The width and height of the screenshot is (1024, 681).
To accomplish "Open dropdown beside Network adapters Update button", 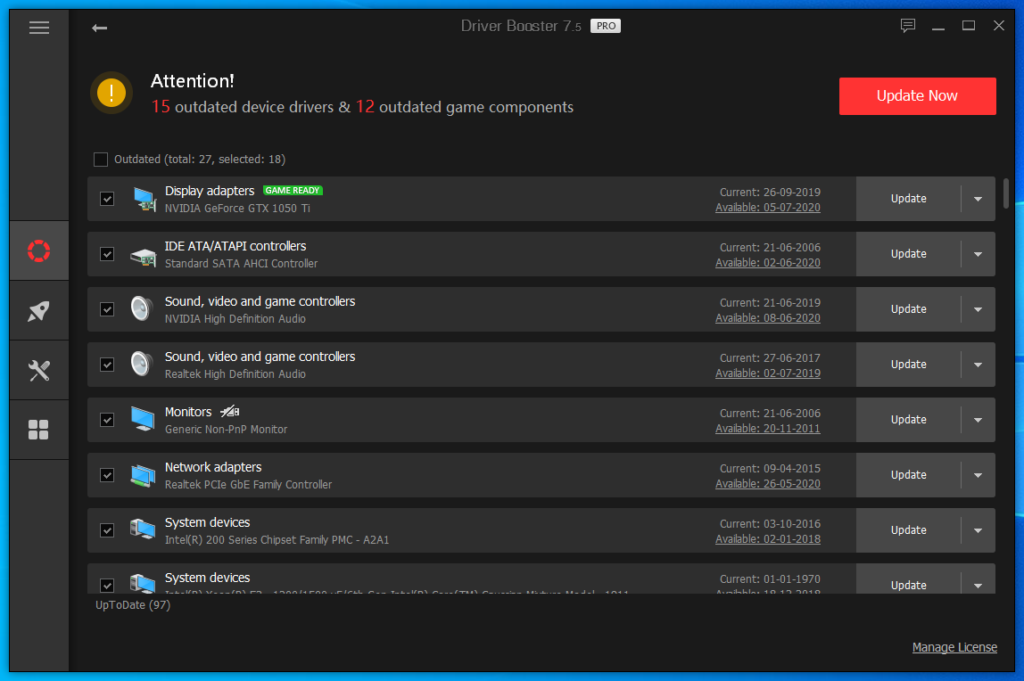I will [x=979, y=474].
